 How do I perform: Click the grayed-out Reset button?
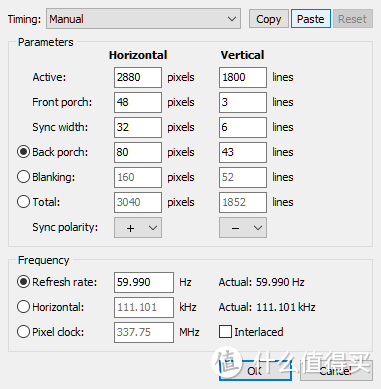352,19
